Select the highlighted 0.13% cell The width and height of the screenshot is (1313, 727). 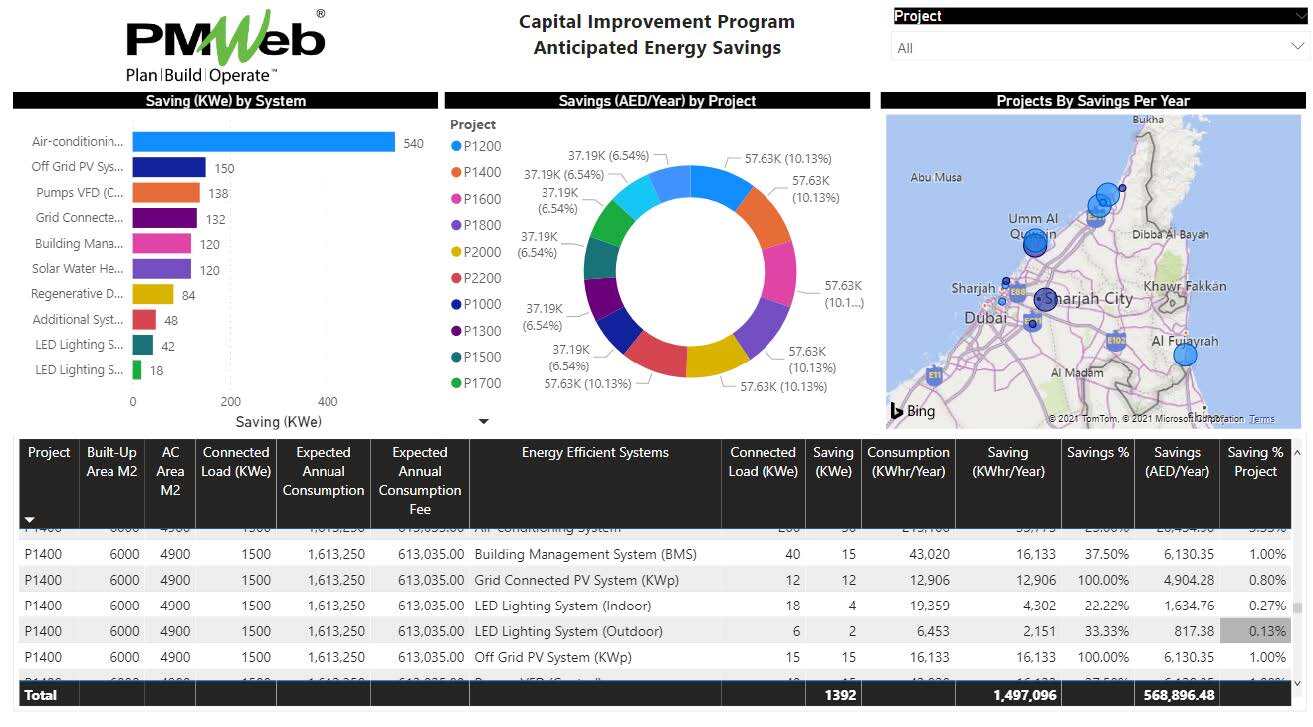pos(1254,632)
